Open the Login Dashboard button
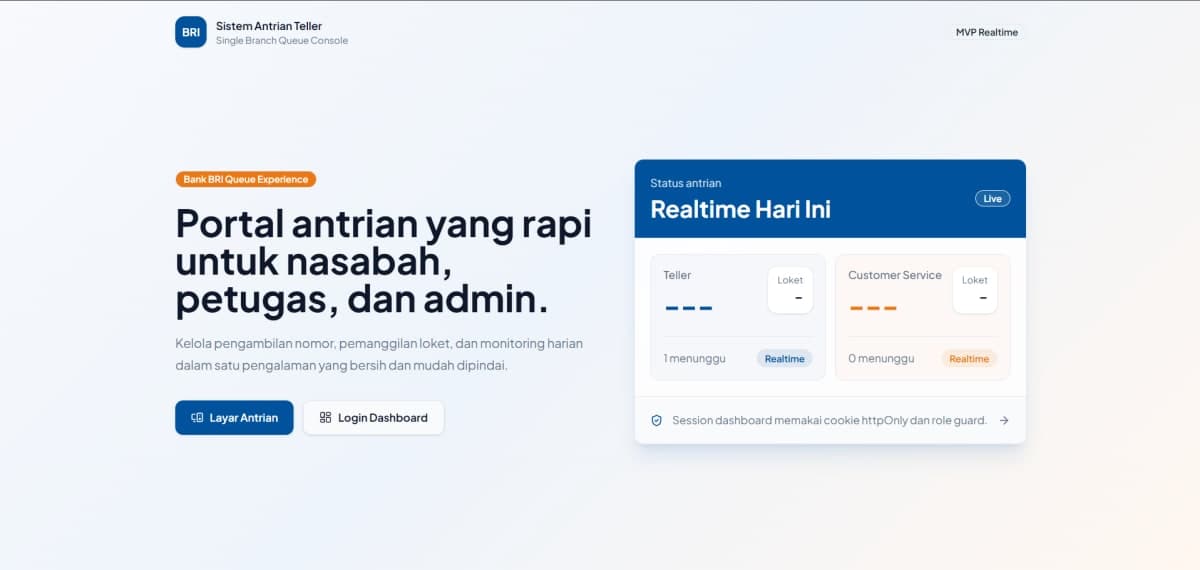Screen dimensions: 1200x570 (373, 418)
